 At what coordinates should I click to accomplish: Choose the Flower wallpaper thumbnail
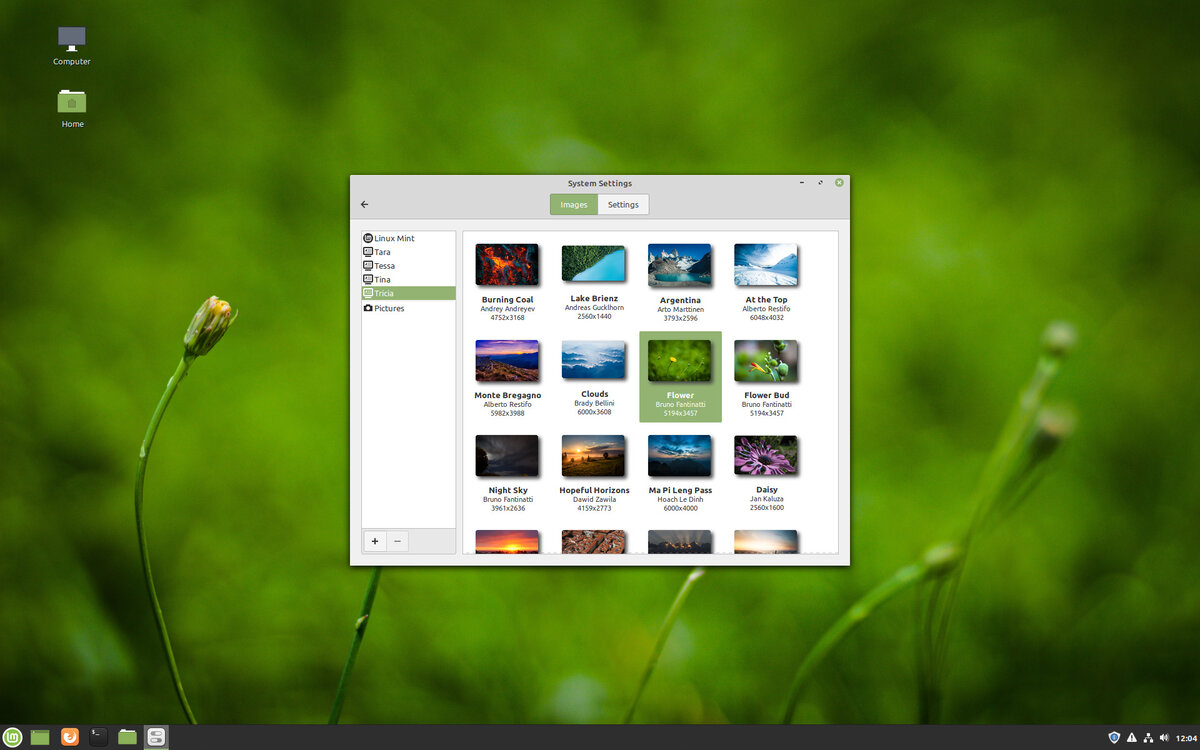click(680, 361)
